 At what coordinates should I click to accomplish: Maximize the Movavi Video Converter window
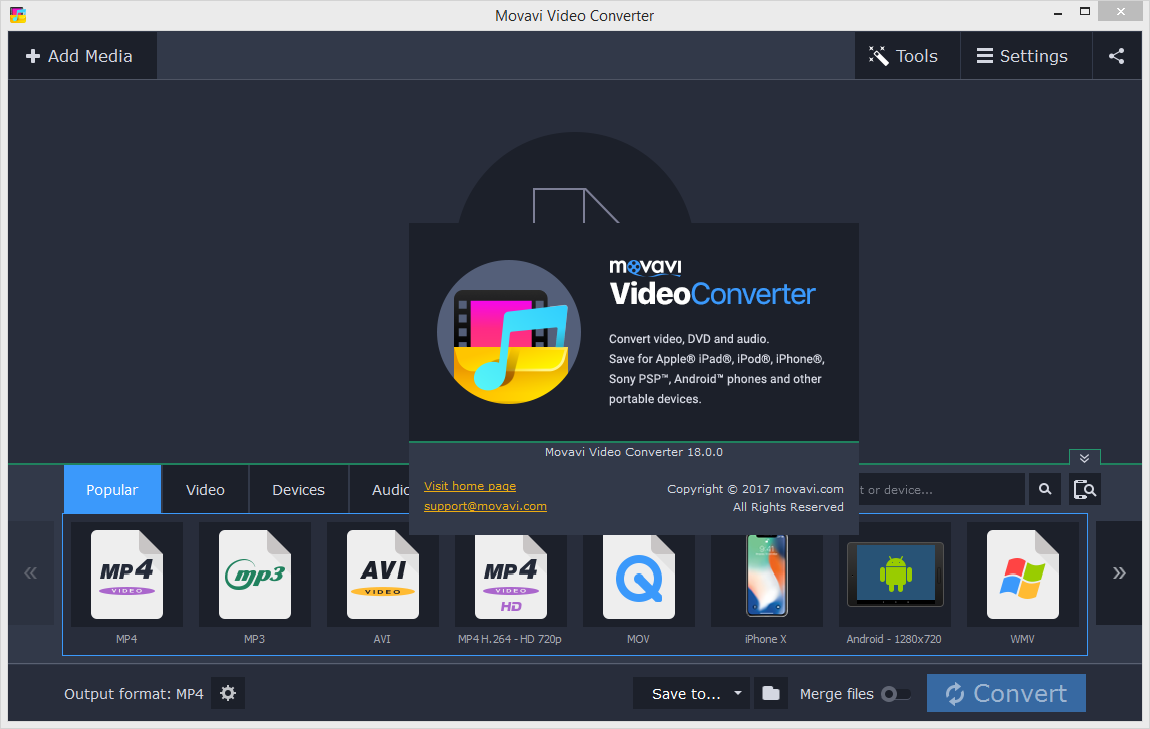pos(1085,12)
